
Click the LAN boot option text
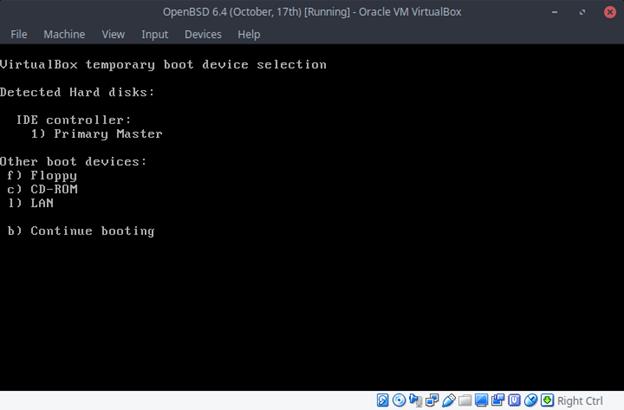click(42, 203)
